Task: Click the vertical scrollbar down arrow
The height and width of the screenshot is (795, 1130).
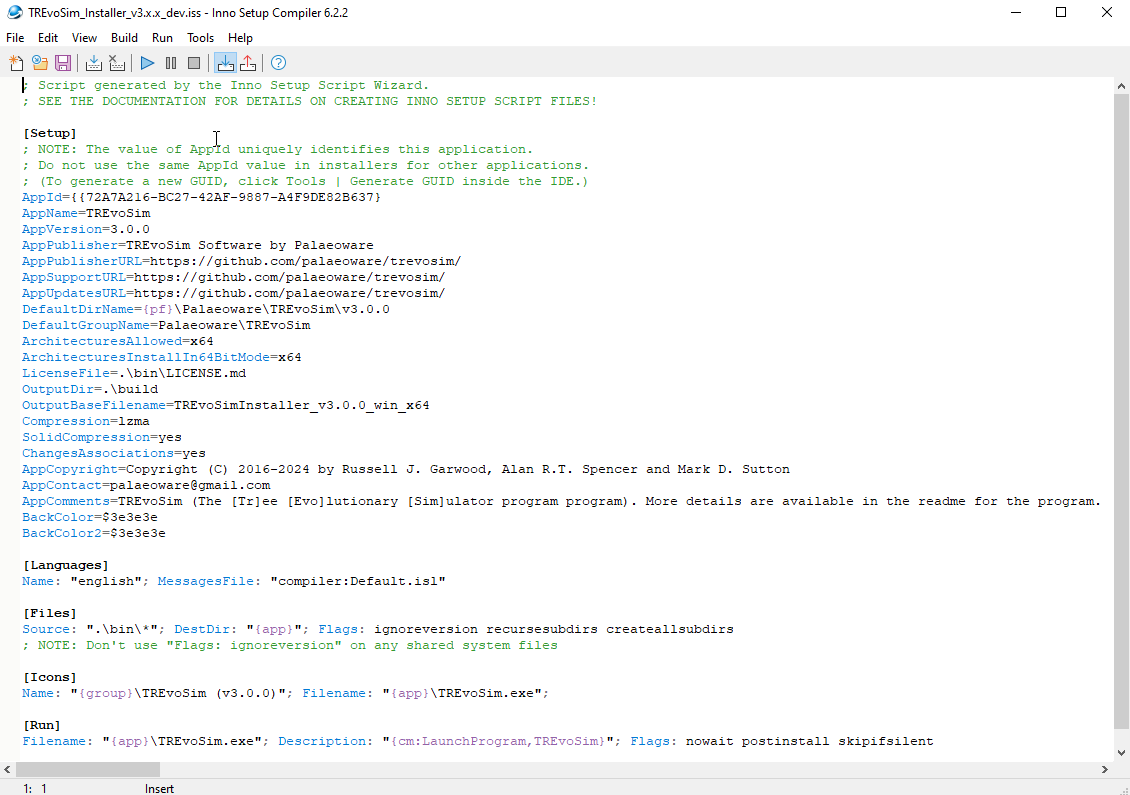Action: coord(1121,752)
